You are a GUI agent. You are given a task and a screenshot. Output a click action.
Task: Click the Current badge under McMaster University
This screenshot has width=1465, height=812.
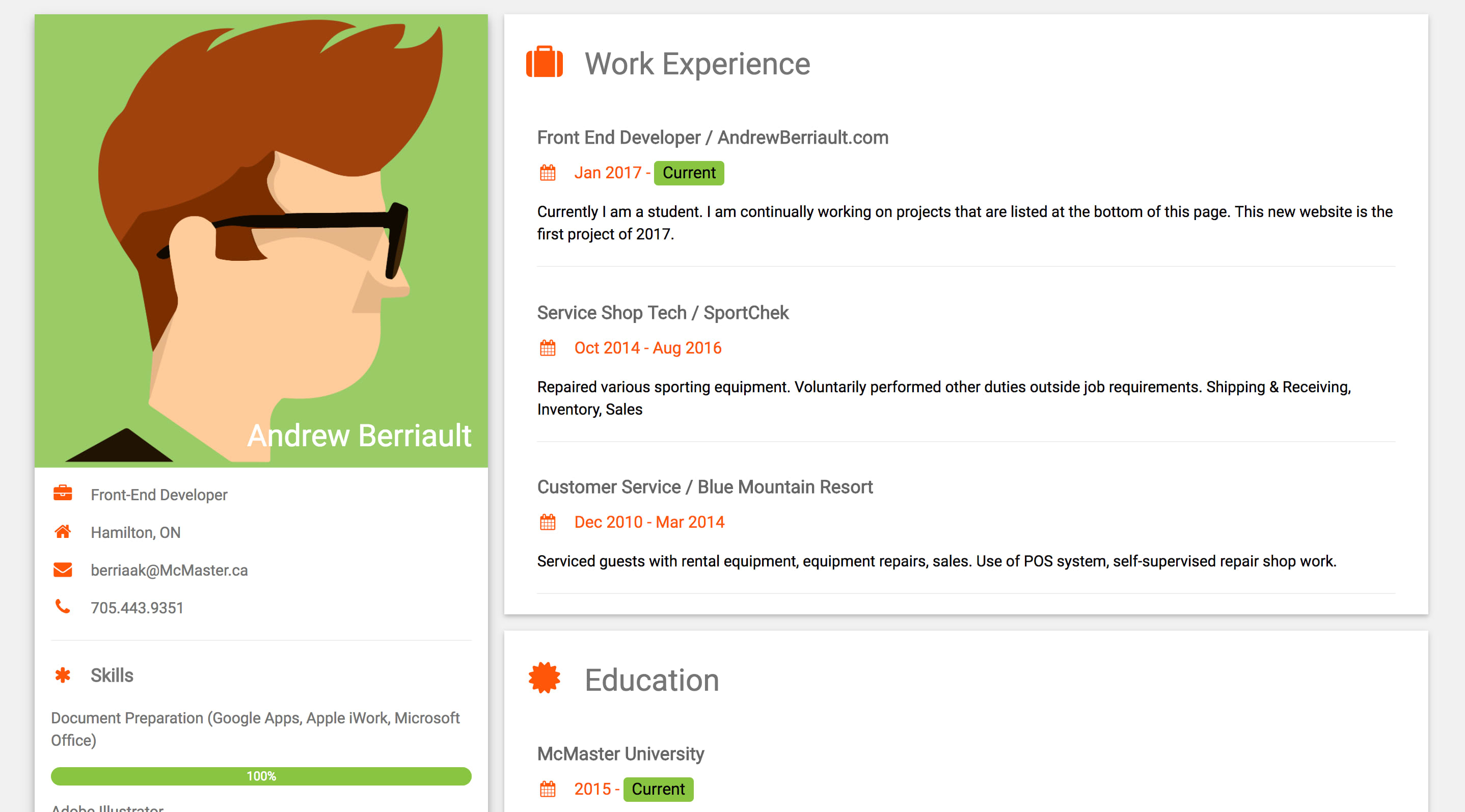coord(658,789)
